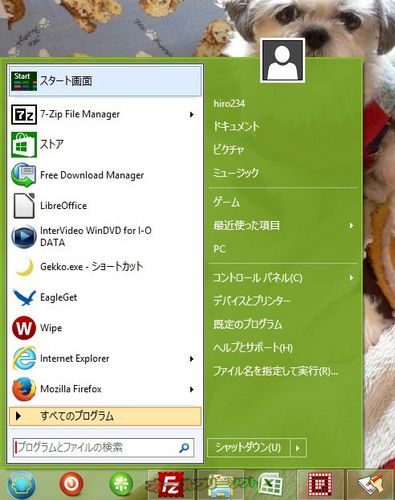Click the green Store bag icon
This screenshot has width=395, height=500.
(24, 145)
